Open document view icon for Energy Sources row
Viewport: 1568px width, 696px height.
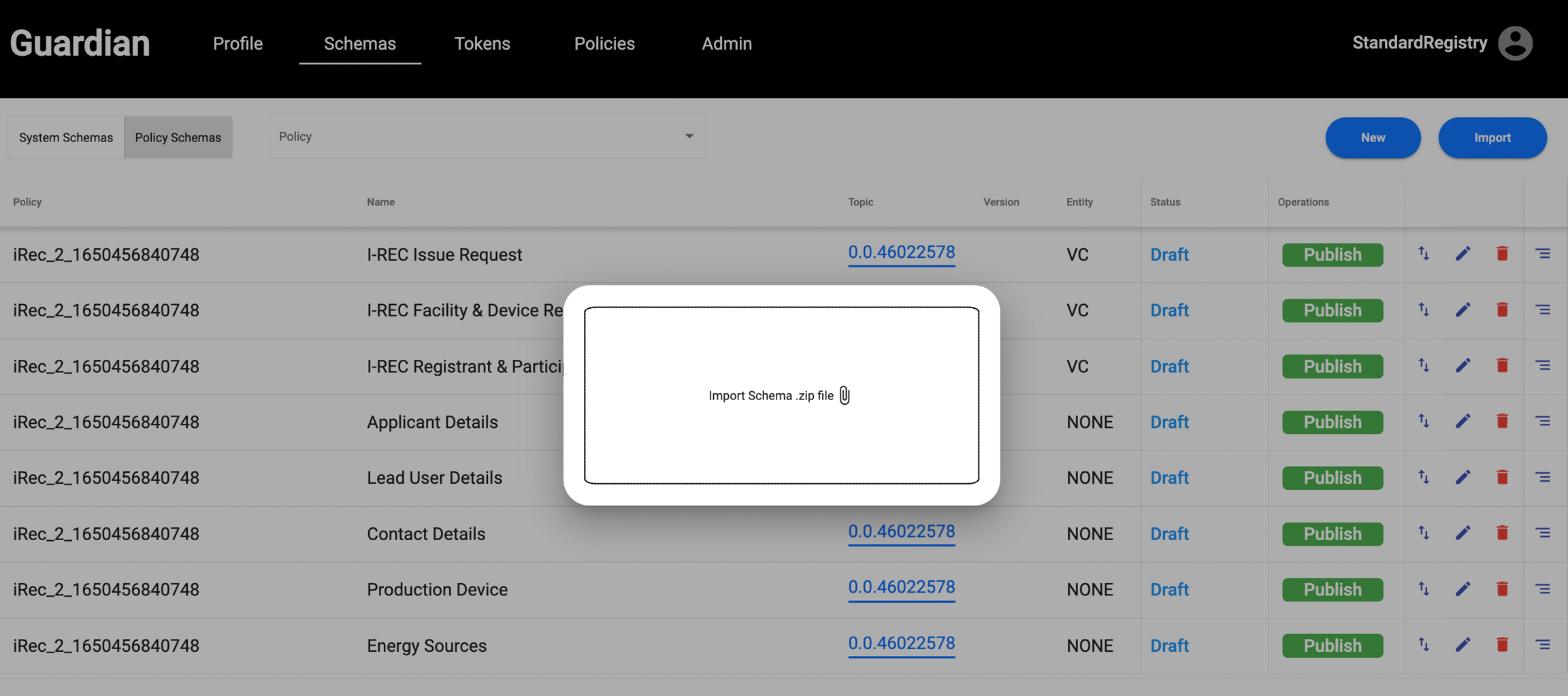(x=1542, y=644)
